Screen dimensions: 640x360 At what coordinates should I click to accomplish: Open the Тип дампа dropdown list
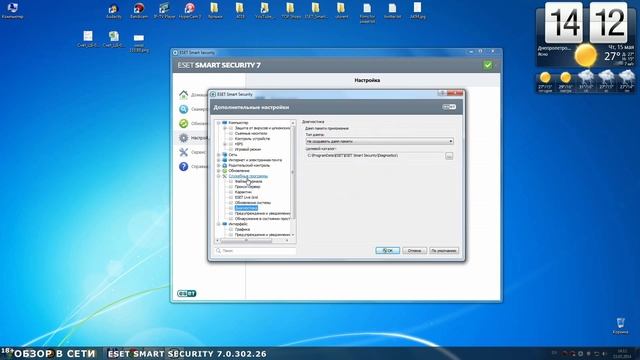tap(380, 141)
